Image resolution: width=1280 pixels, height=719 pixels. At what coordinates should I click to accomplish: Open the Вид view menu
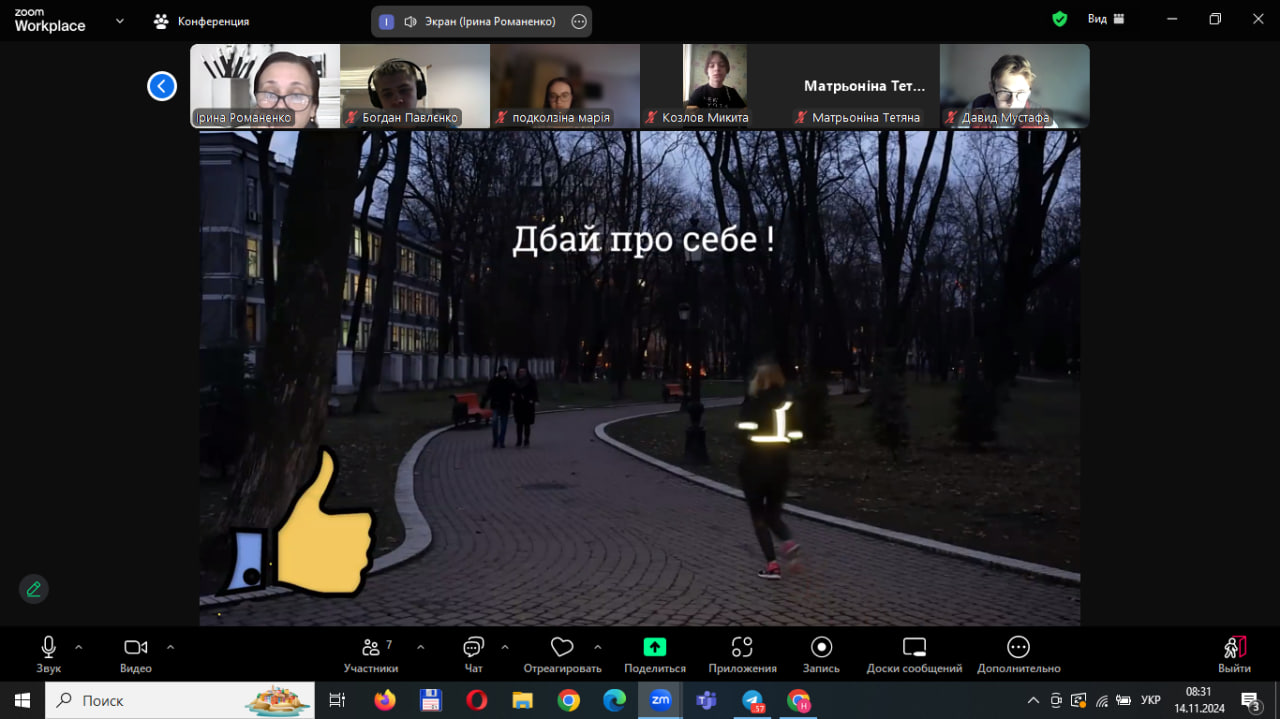[x=1106, y=19]
